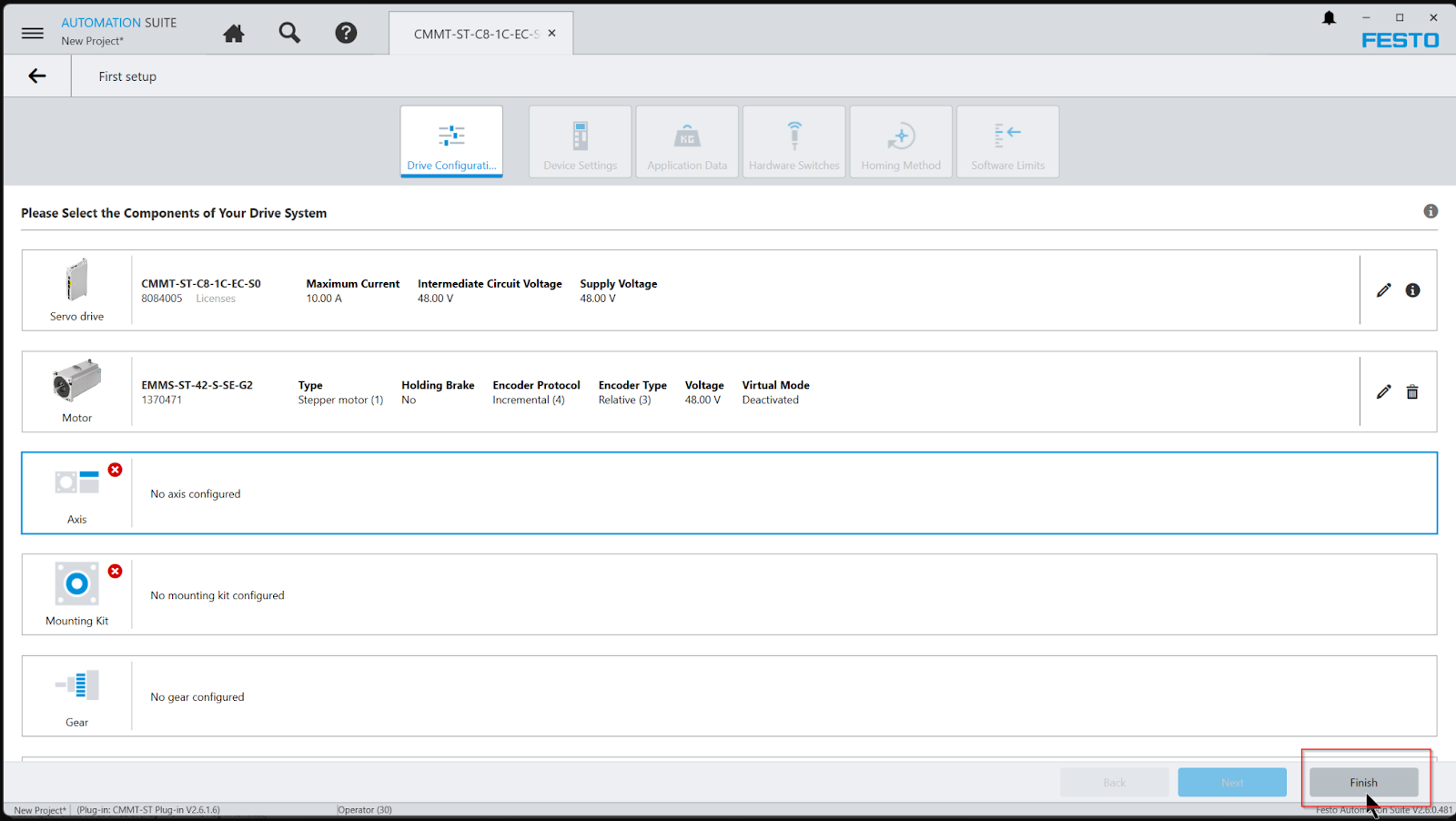Select the 'No axis configured' row

(729, 493)
